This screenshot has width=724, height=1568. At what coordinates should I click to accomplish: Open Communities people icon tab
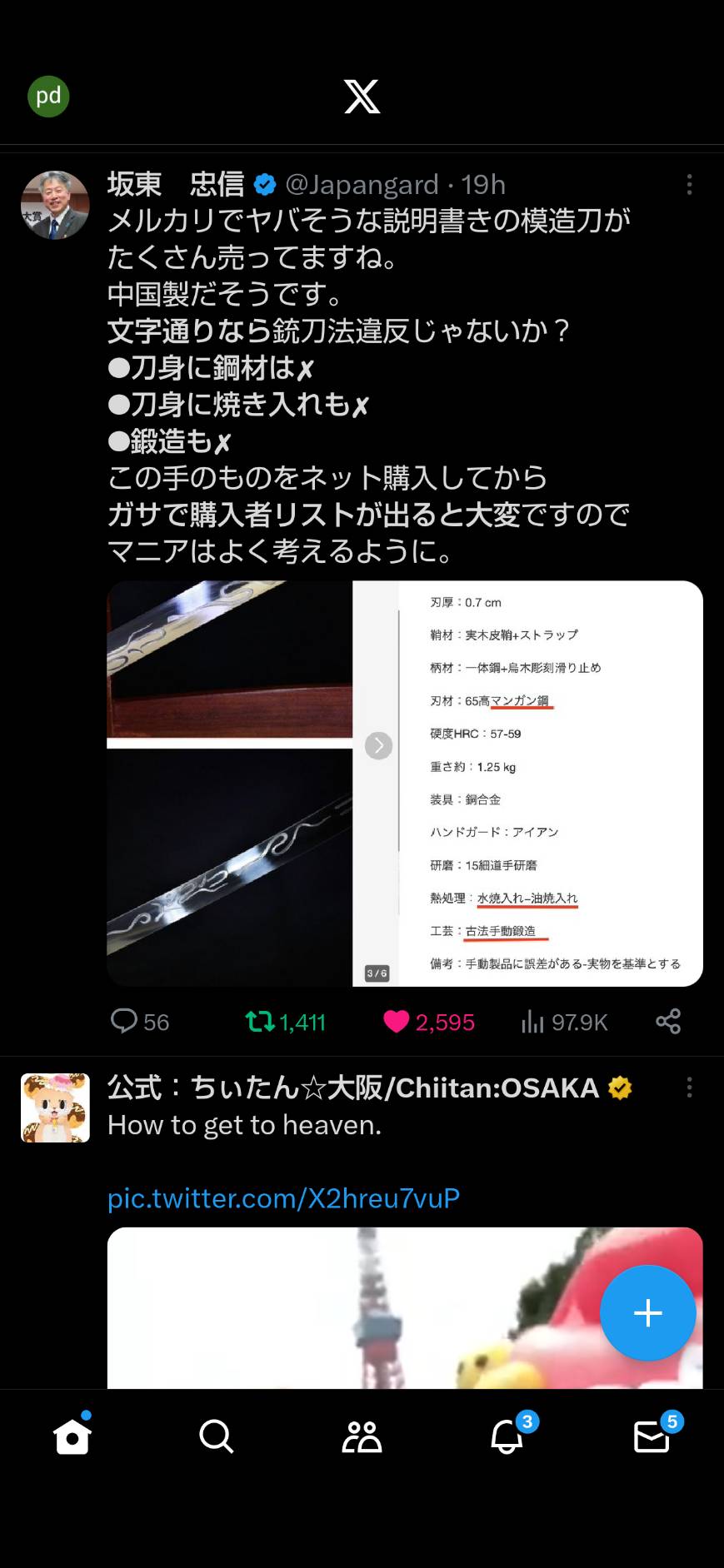[x=362, y=1436]
